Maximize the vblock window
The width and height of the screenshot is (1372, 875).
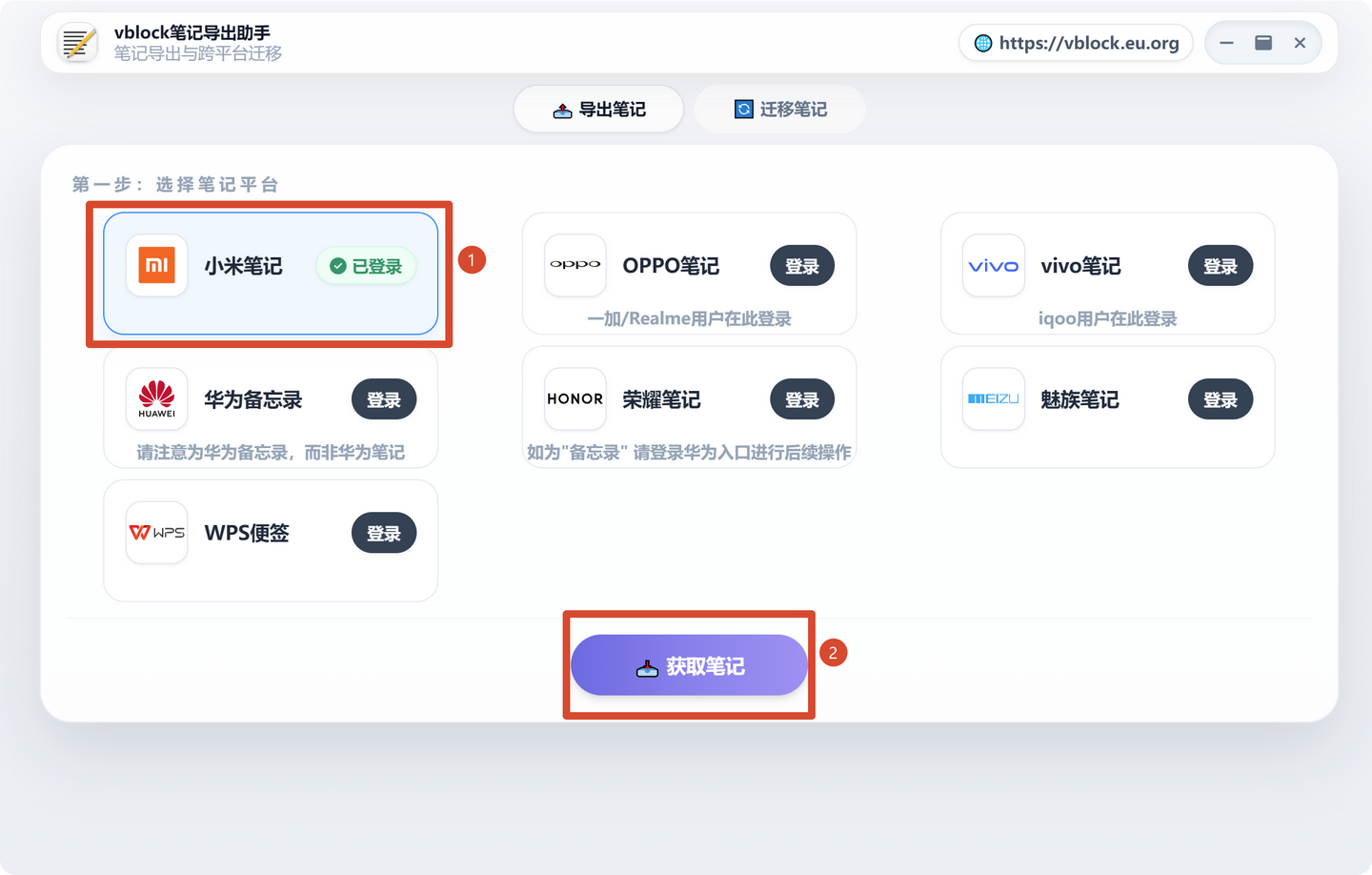[1263, 43]
